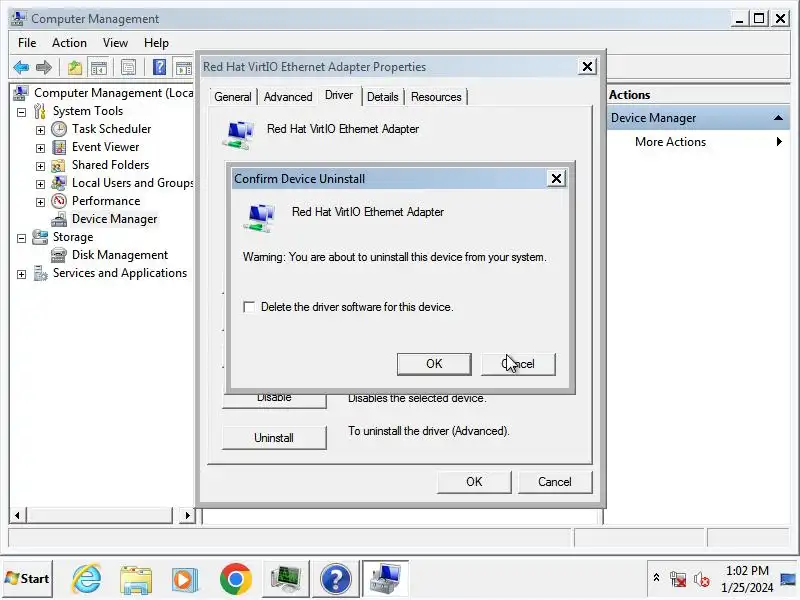Click the Disk Management icon
The width and height of the screenshot is (800, 600).
point(59,255)
